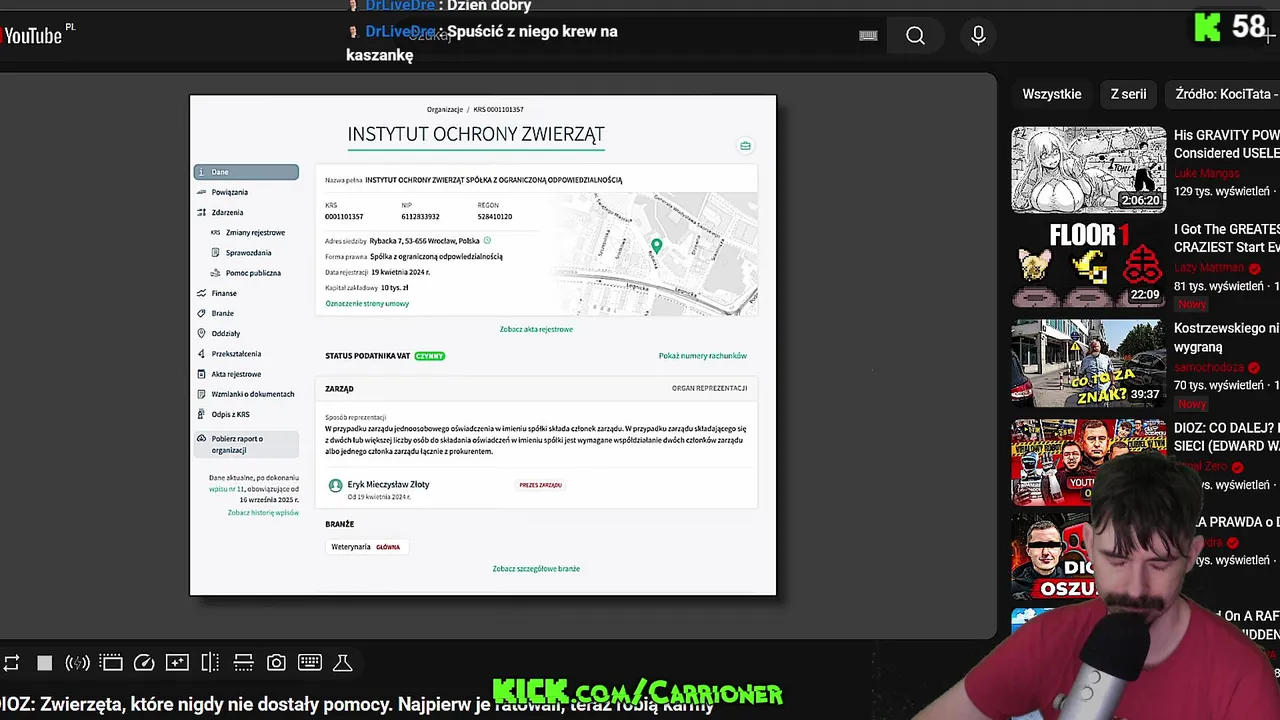Click the voice search microphone icon
1280x720 pixels.
pyautogui.click(x=978, y=36)
